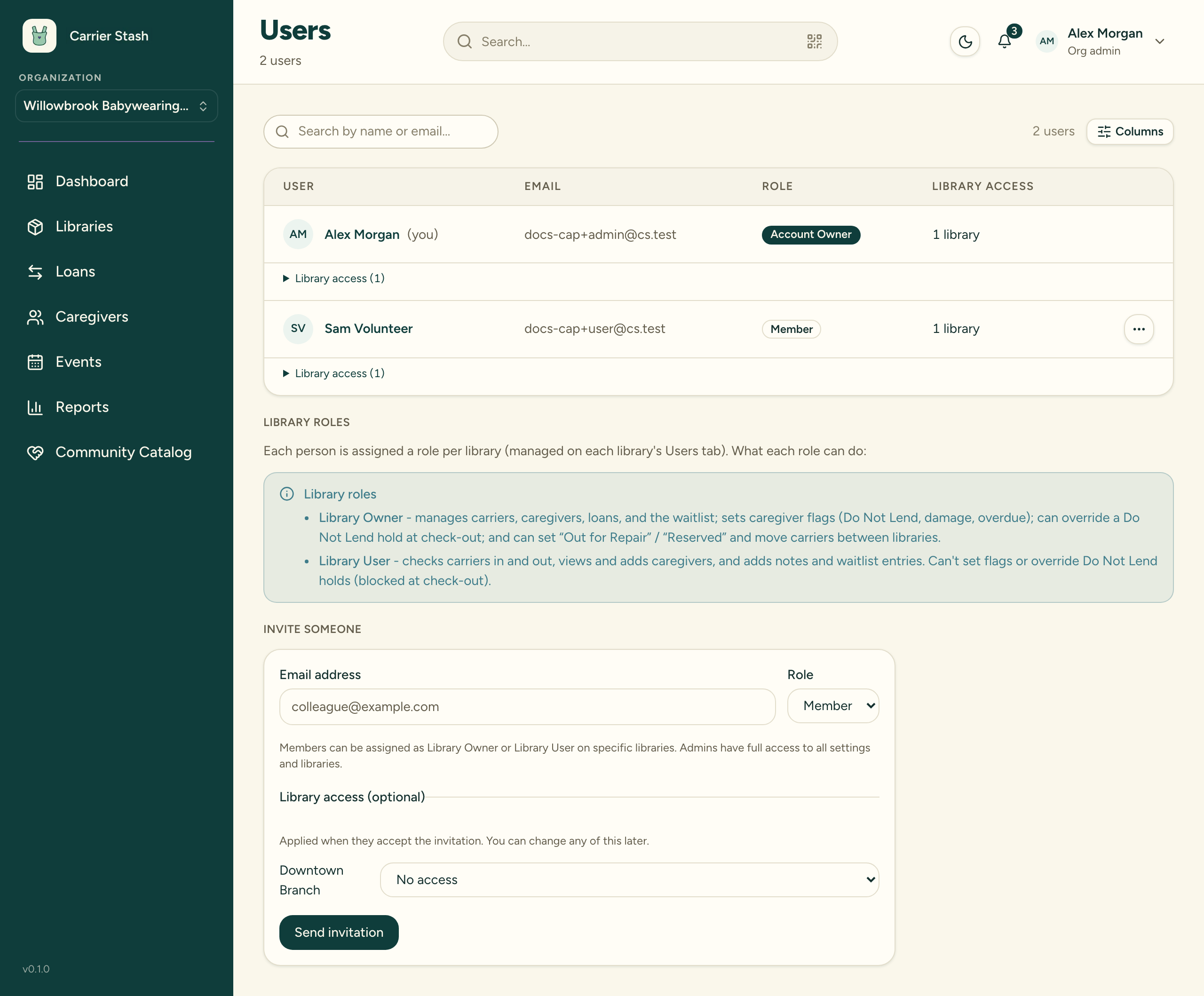Toggle dark mode moon icon

(x=965, y=41)
